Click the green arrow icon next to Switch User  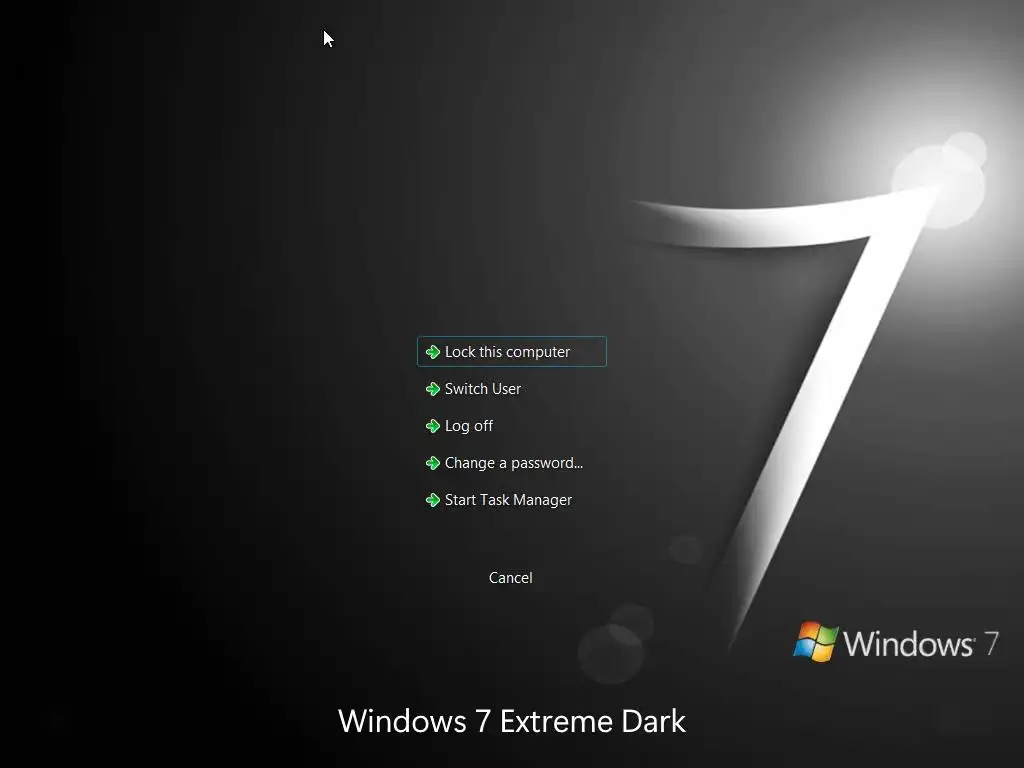432,389
